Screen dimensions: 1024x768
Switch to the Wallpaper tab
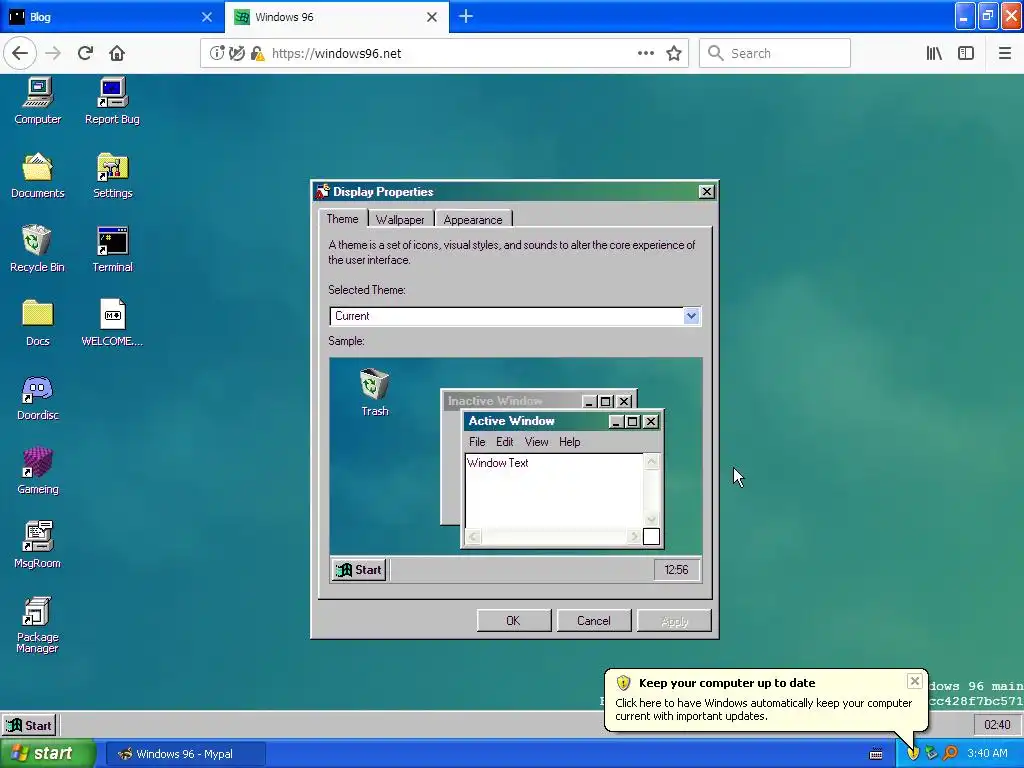point(400,220)
